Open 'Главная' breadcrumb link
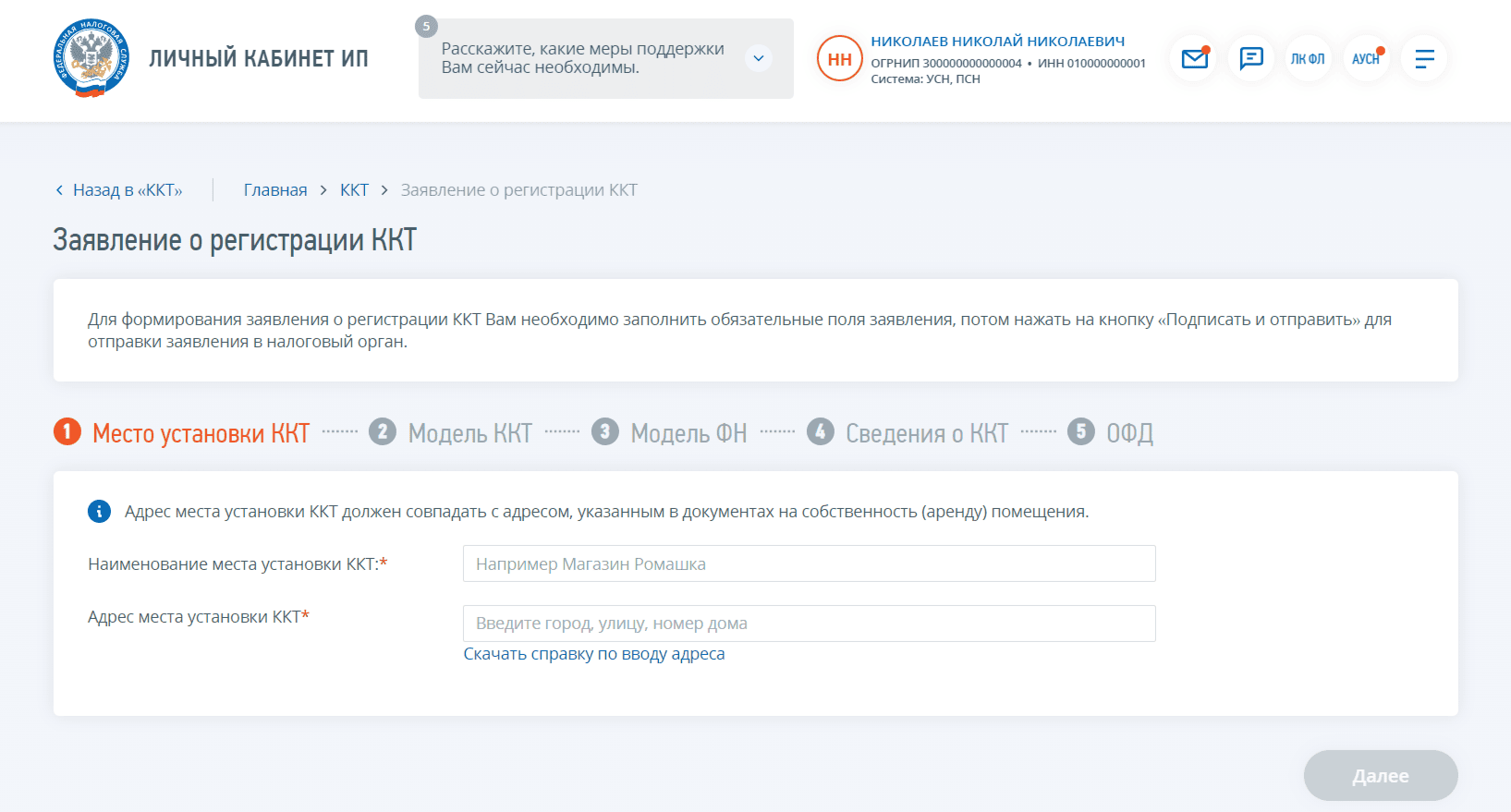 click(x=275, y=190)
